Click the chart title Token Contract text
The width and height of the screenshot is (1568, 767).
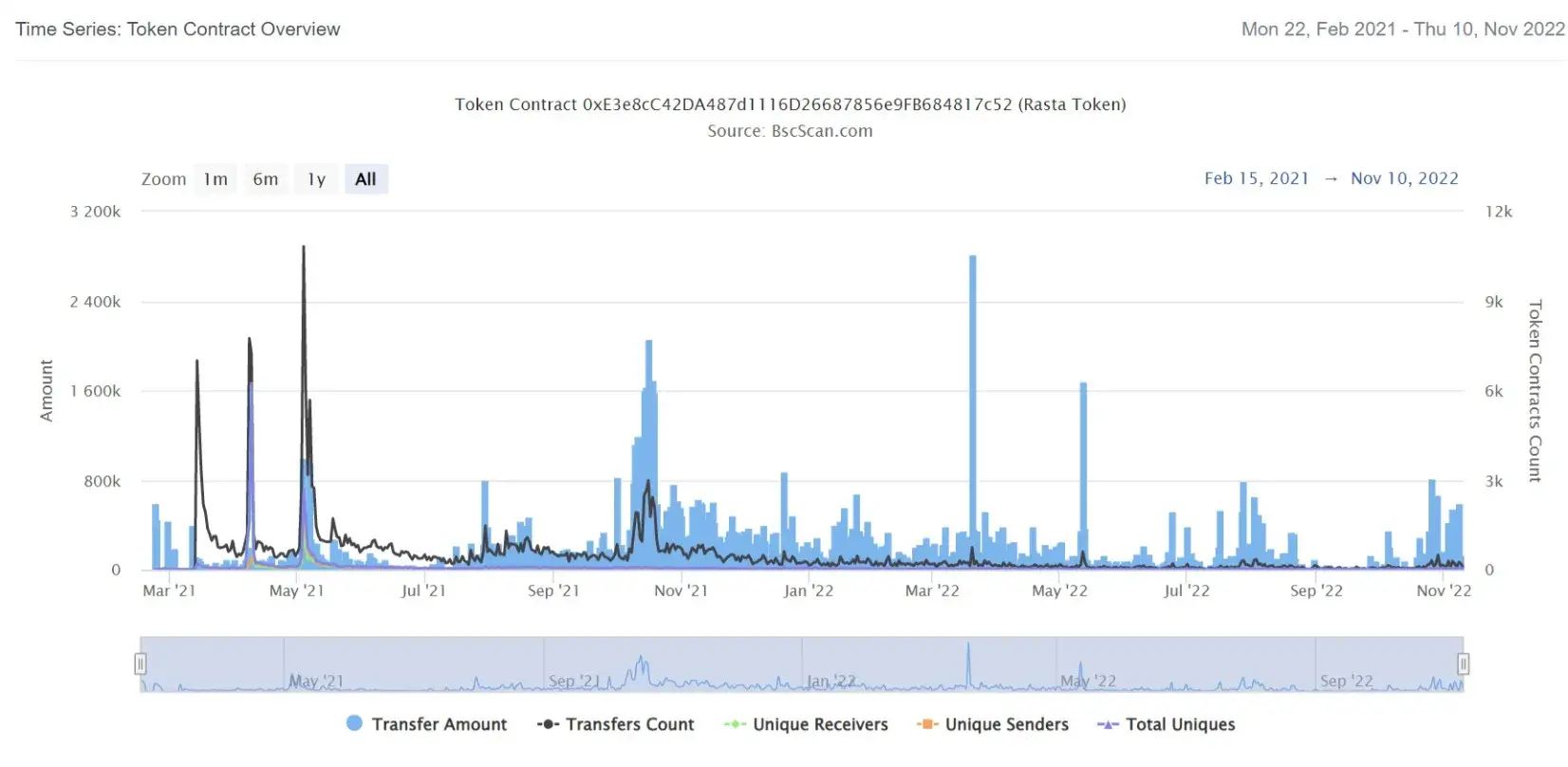point(791,104)
